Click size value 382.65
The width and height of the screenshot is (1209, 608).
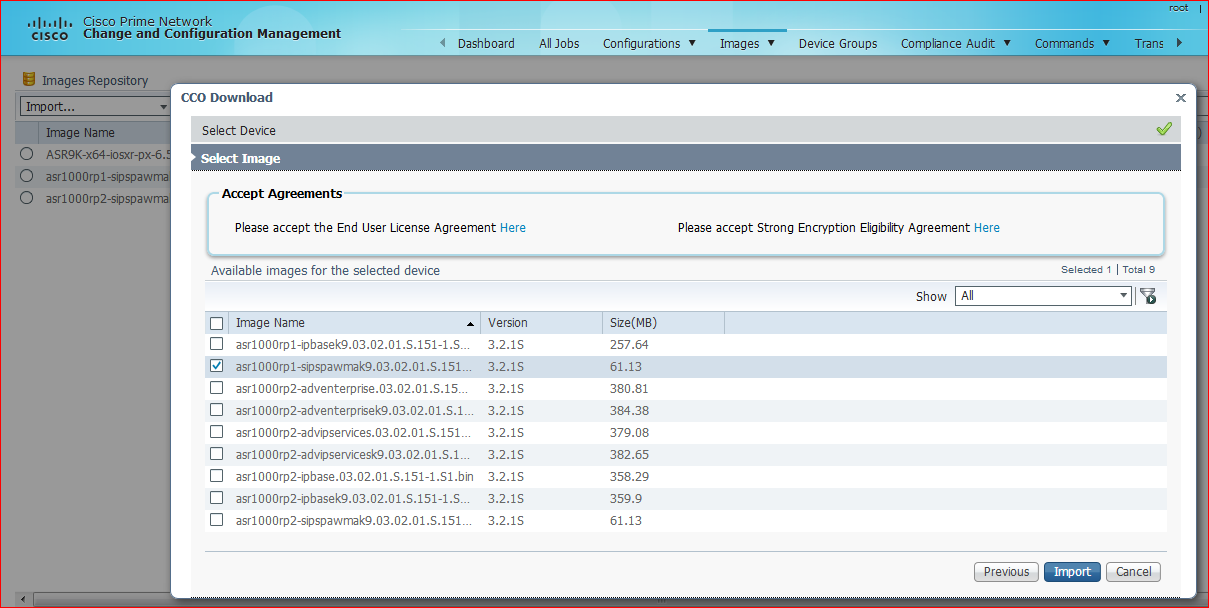629,454
